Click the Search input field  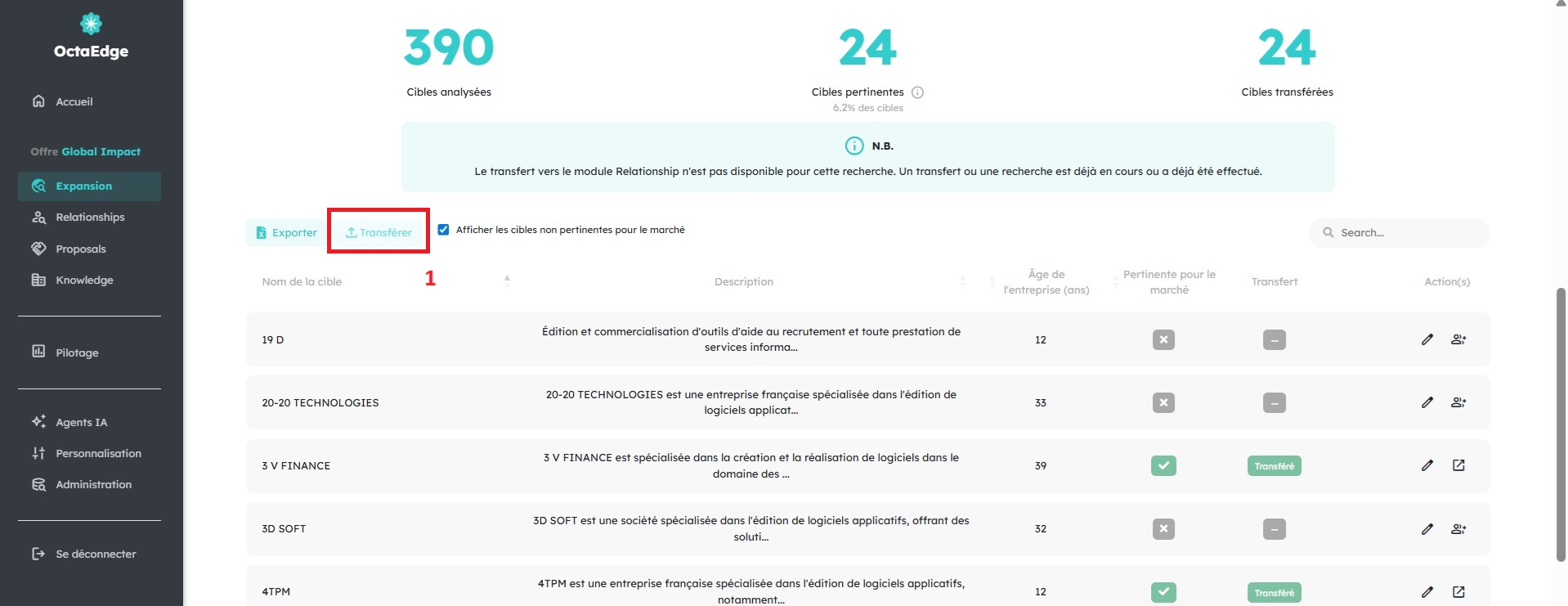point(1400,232)
